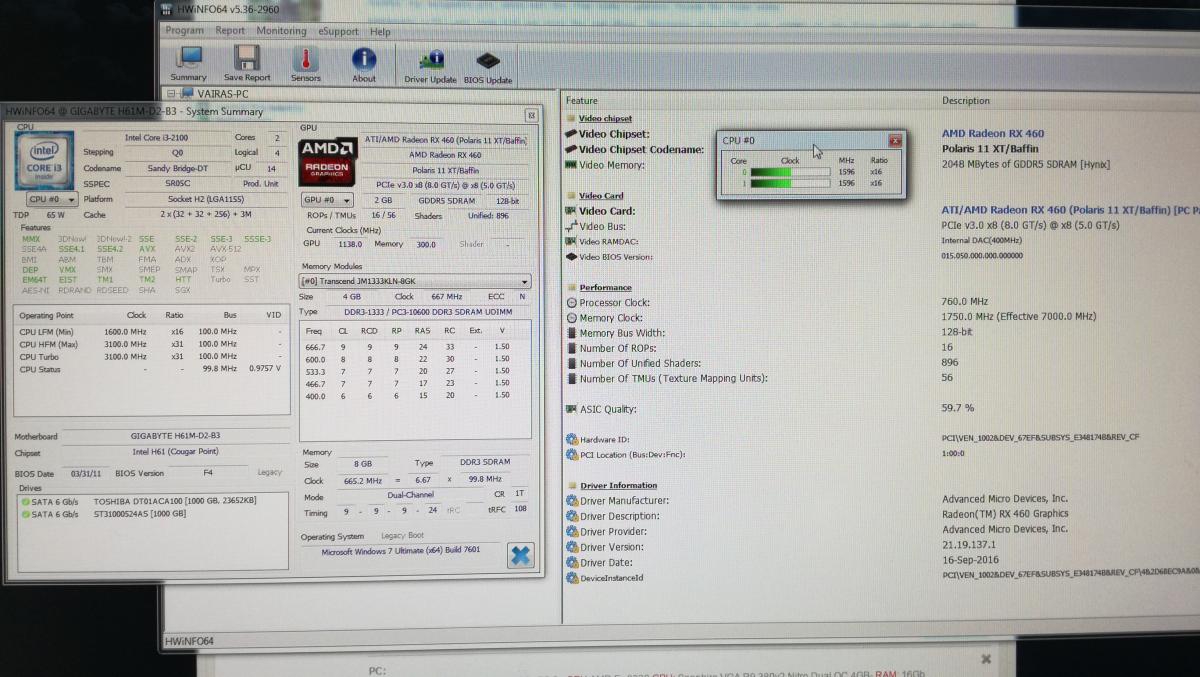The image size is (1200, 677).
Task: Click the GIGABYTE H61M-D2-B3 motherboard field
Action: (175, 436)
